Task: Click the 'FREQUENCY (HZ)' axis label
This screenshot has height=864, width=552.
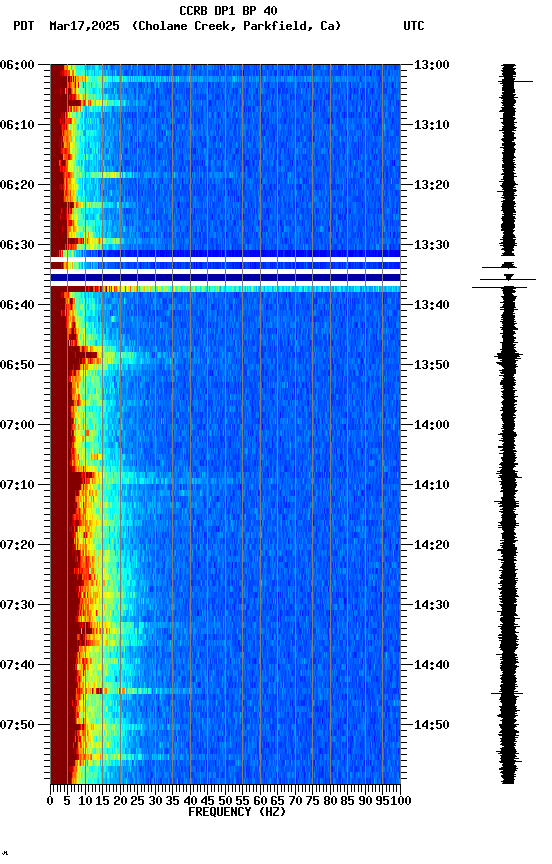Action: click(237, 812)
